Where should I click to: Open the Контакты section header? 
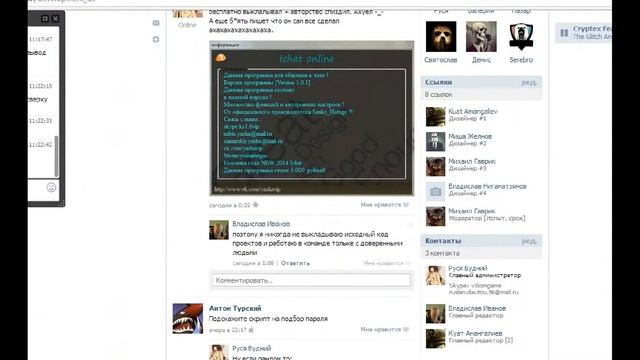pos(443,241)
